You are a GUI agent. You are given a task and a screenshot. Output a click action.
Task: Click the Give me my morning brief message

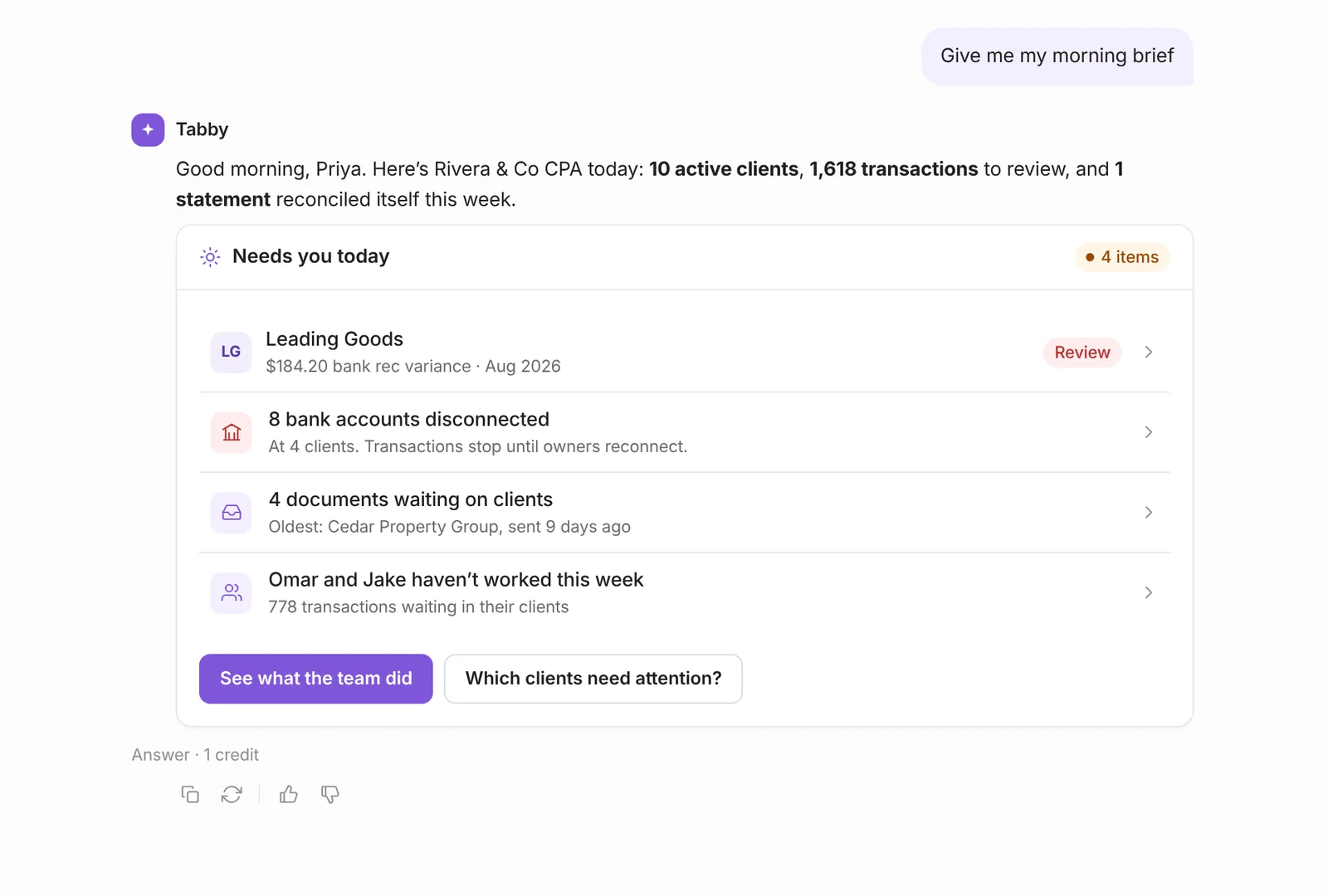point(1057,56)
